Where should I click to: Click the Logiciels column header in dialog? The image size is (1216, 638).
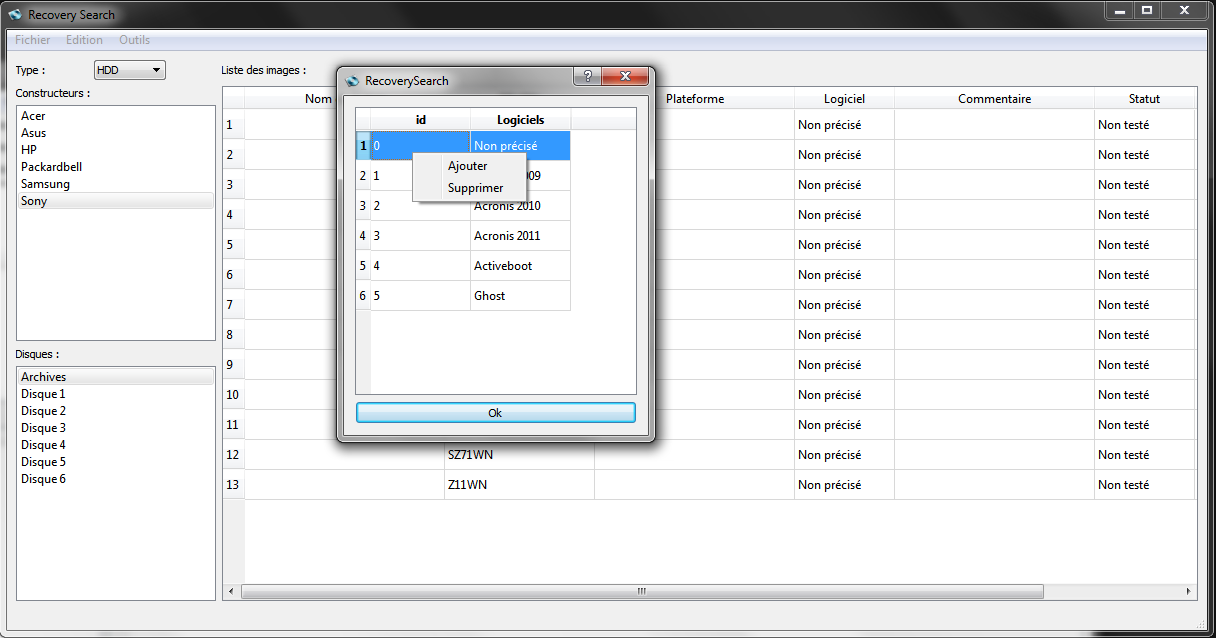click(x=520, y=120)
